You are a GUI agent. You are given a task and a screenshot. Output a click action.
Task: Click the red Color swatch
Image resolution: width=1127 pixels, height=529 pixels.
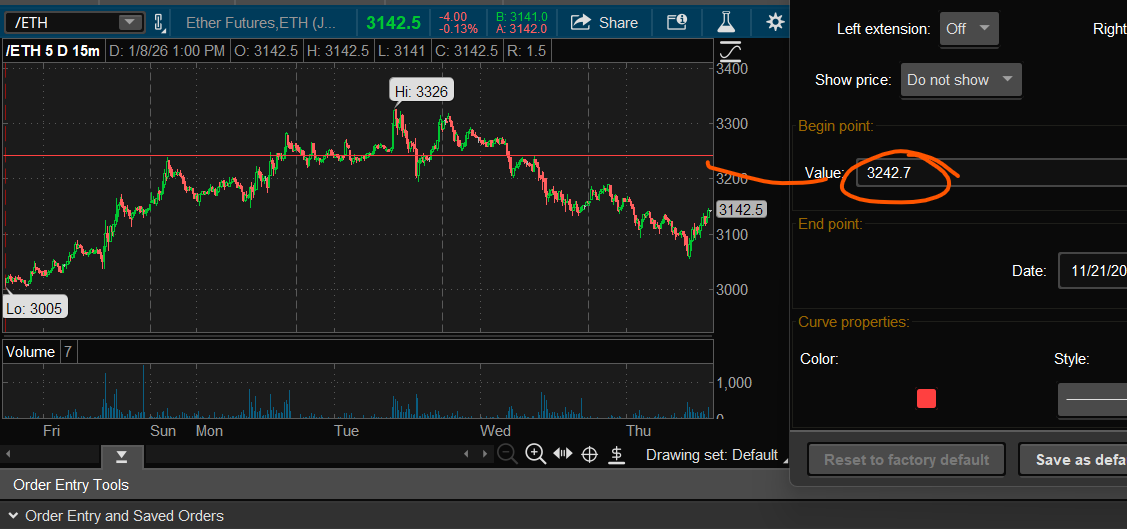pos(926,398)
